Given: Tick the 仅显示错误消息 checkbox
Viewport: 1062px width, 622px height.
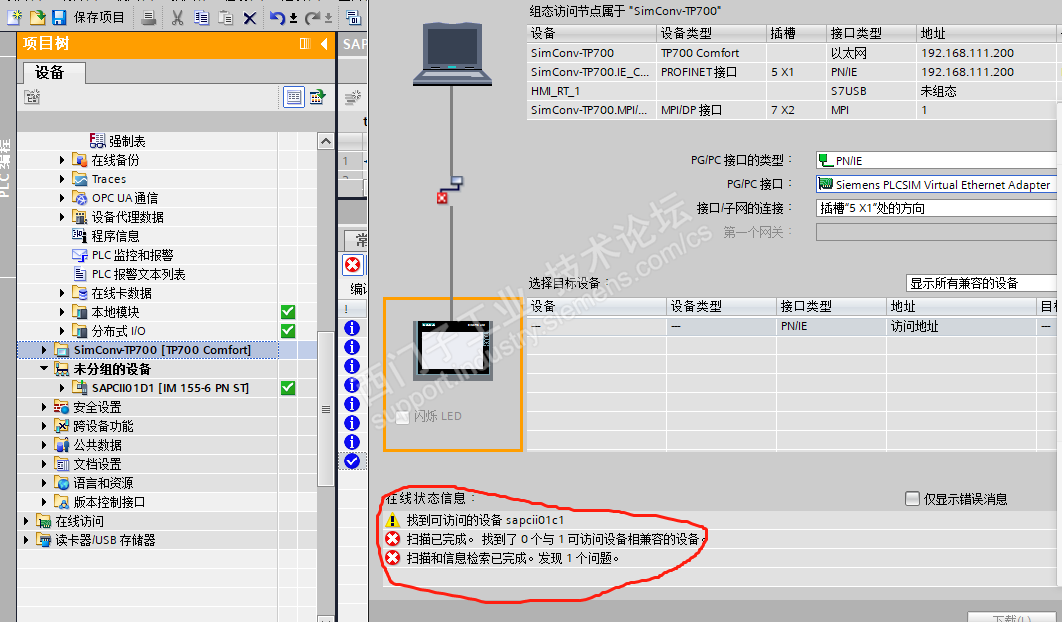Looking at the screenshot, I should point(912,499).
